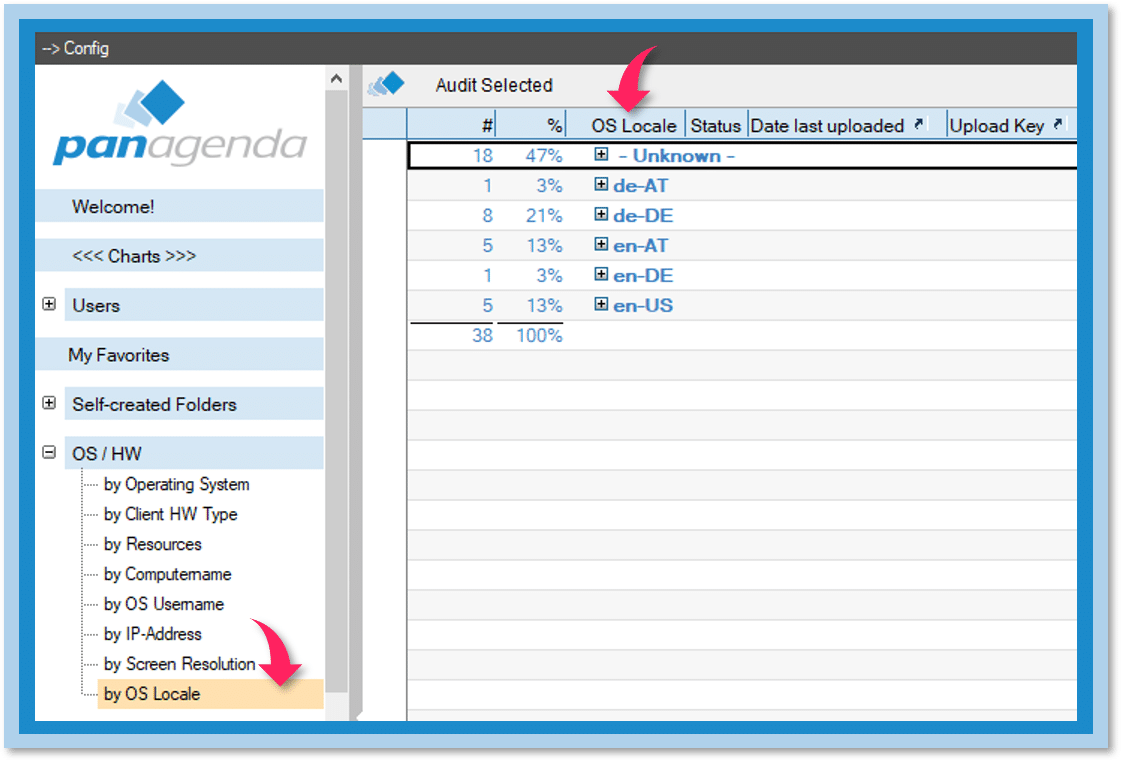Sort by the OS Locale column header
This screenshot has width=1121, height=761.
click(633, 126)
